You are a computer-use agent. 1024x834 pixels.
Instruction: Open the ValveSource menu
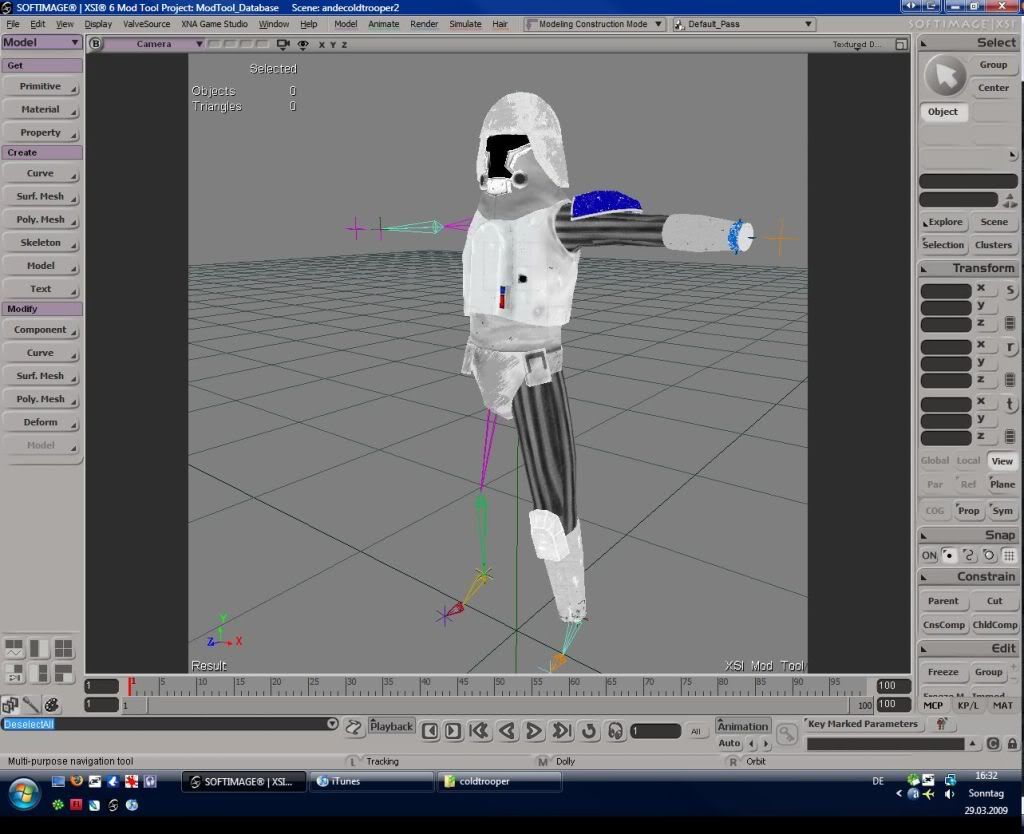pos(146,24)
